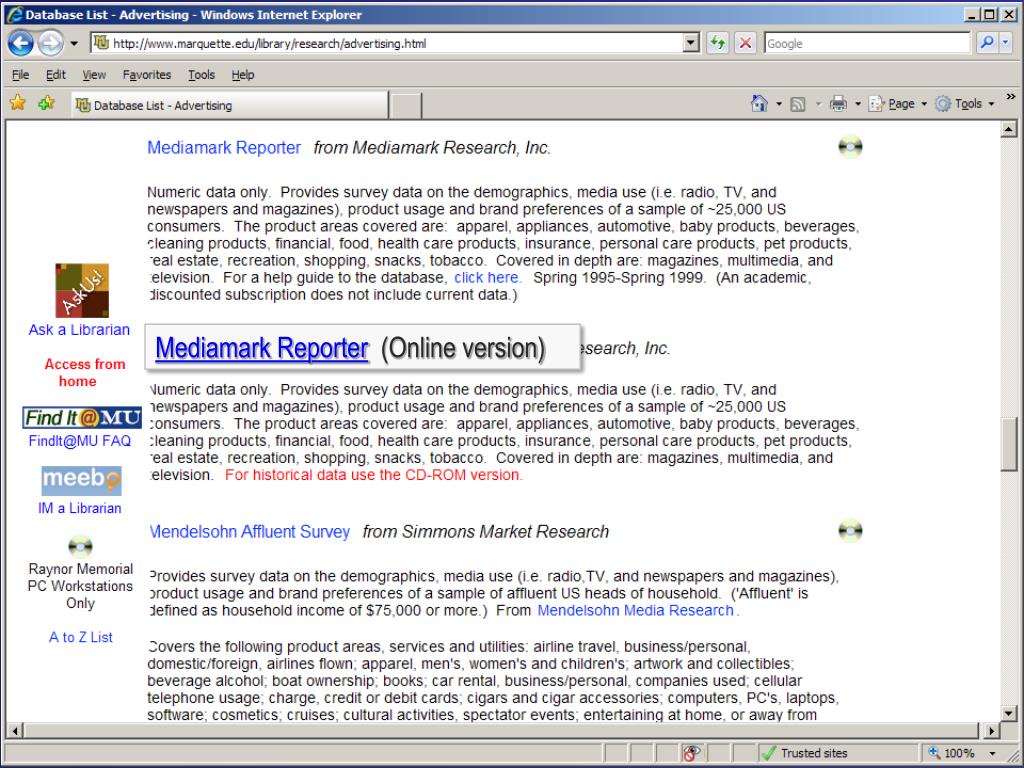Click the sidebar CD icon above Raynor Memorial
1024x768 pixels.
tap(80, 546)
